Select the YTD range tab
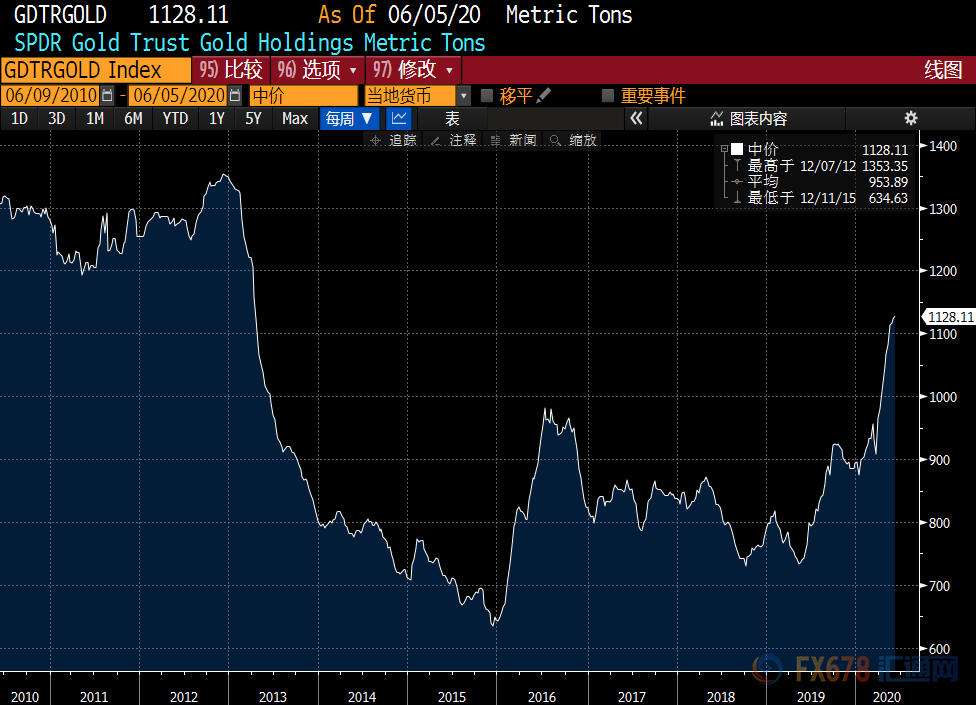This screenshot has height=705, width=976. click(175, 118)
